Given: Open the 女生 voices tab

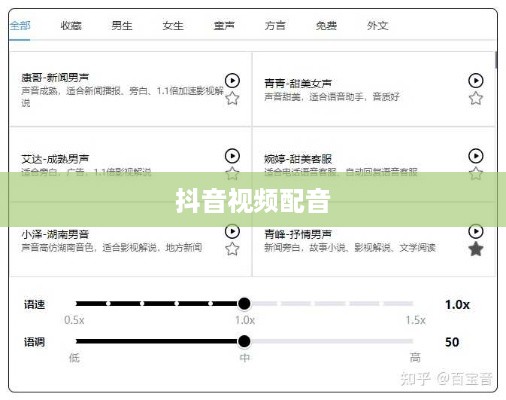Looking at the screenshot, I should tap(173, 26).
